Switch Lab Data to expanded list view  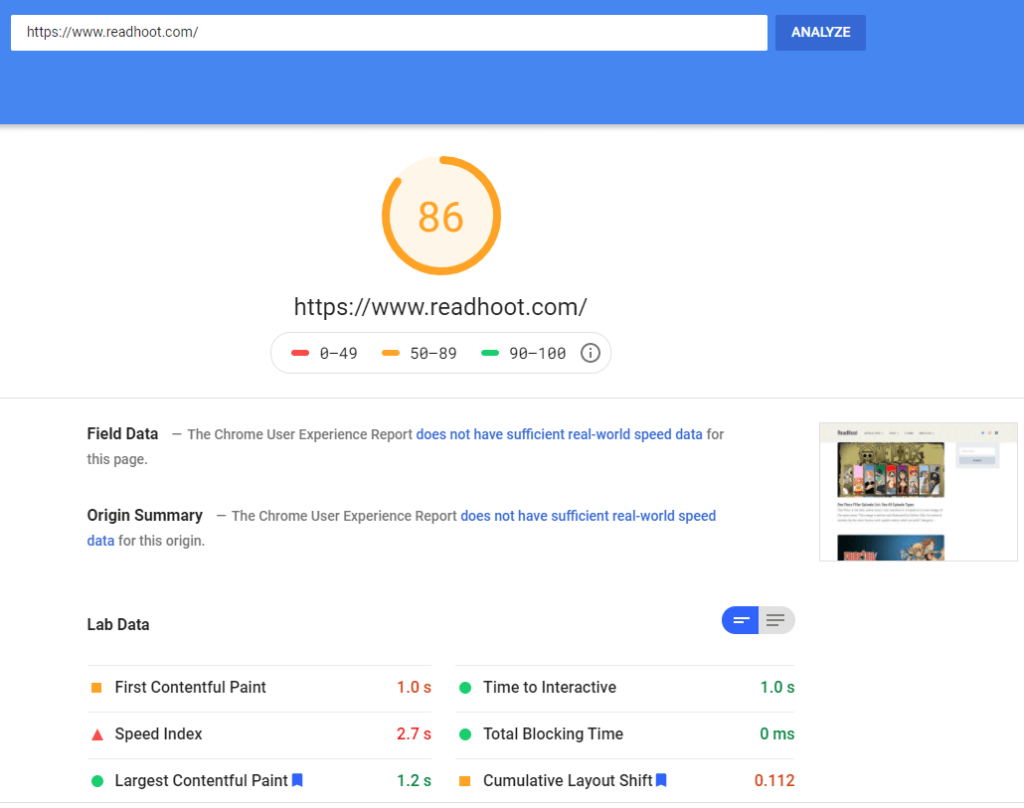coord(776,621)
